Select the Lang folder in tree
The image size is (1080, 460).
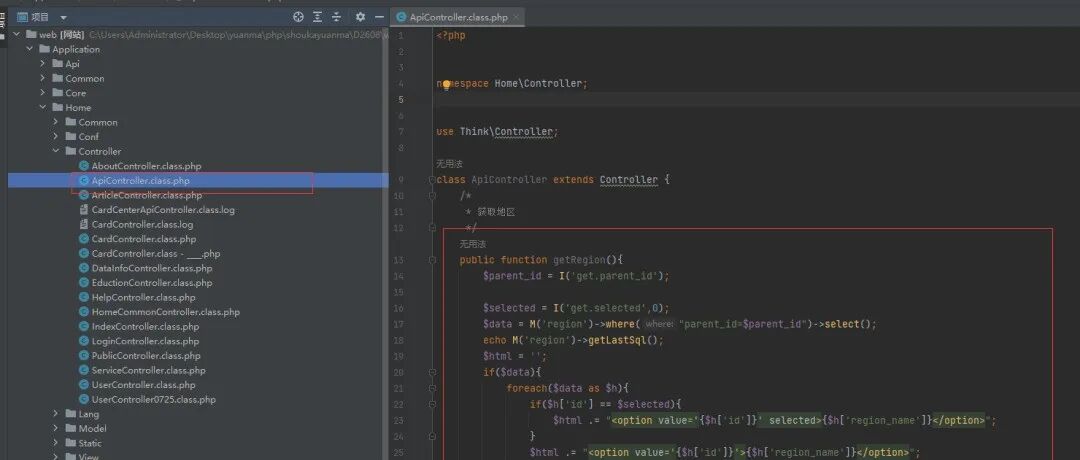click(89, 414)
